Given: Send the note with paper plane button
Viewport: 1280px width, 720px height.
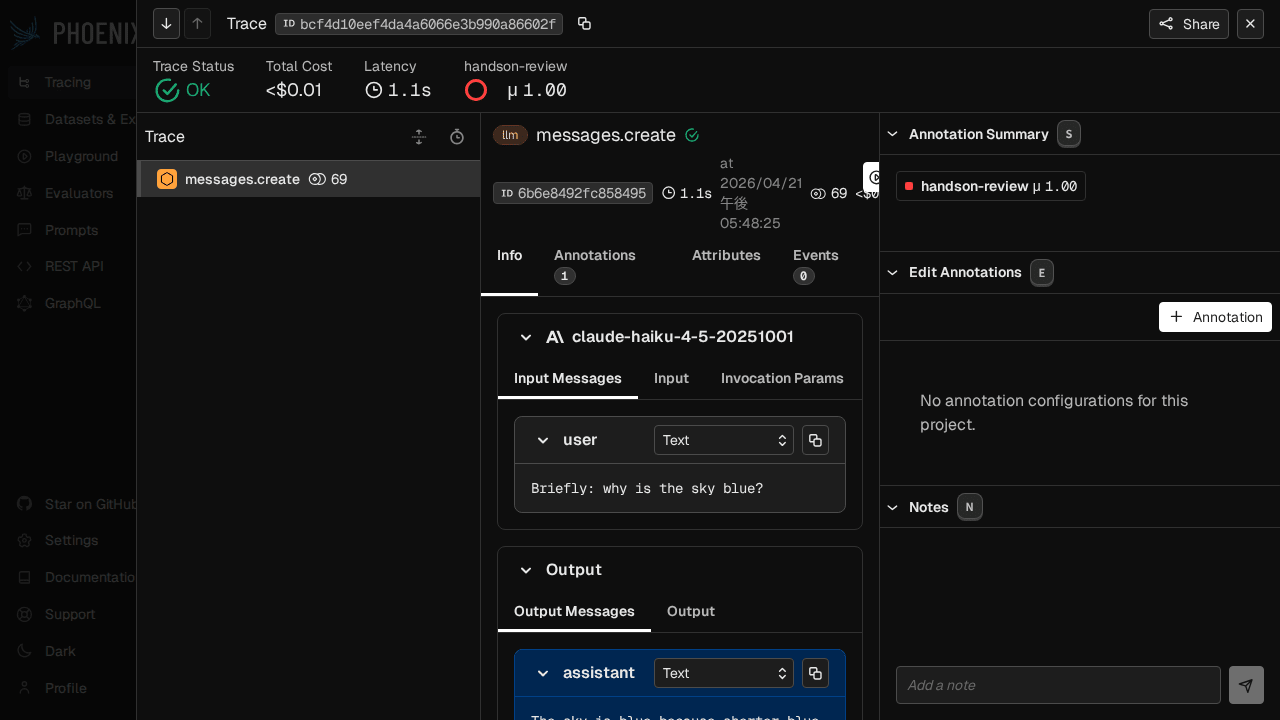Looking at the screenshot, I should [1246, 685].
